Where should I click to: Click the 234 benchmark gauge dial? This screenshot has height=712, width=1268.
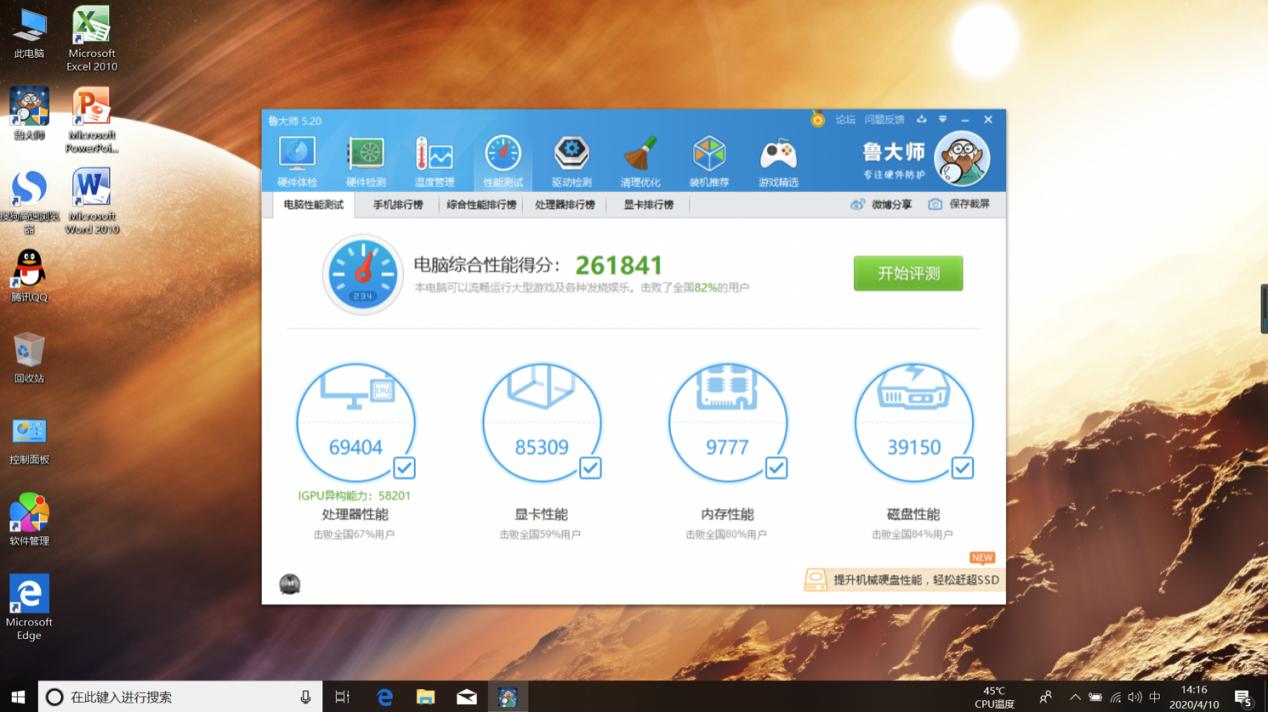coord(362,272)
